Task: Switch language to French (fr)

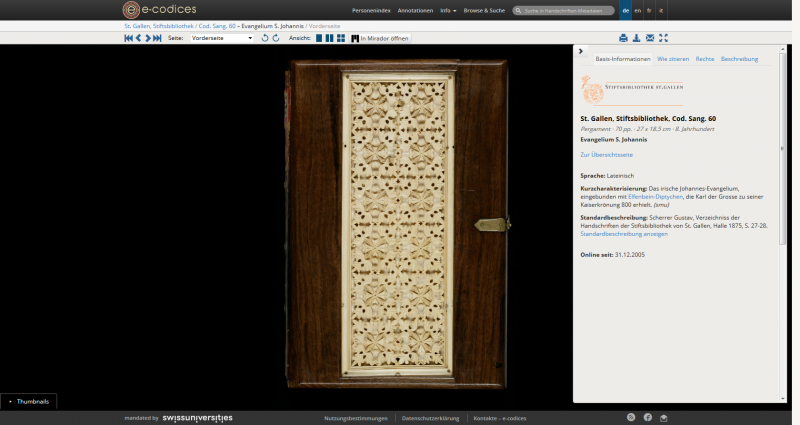Action: coord(649,10)
